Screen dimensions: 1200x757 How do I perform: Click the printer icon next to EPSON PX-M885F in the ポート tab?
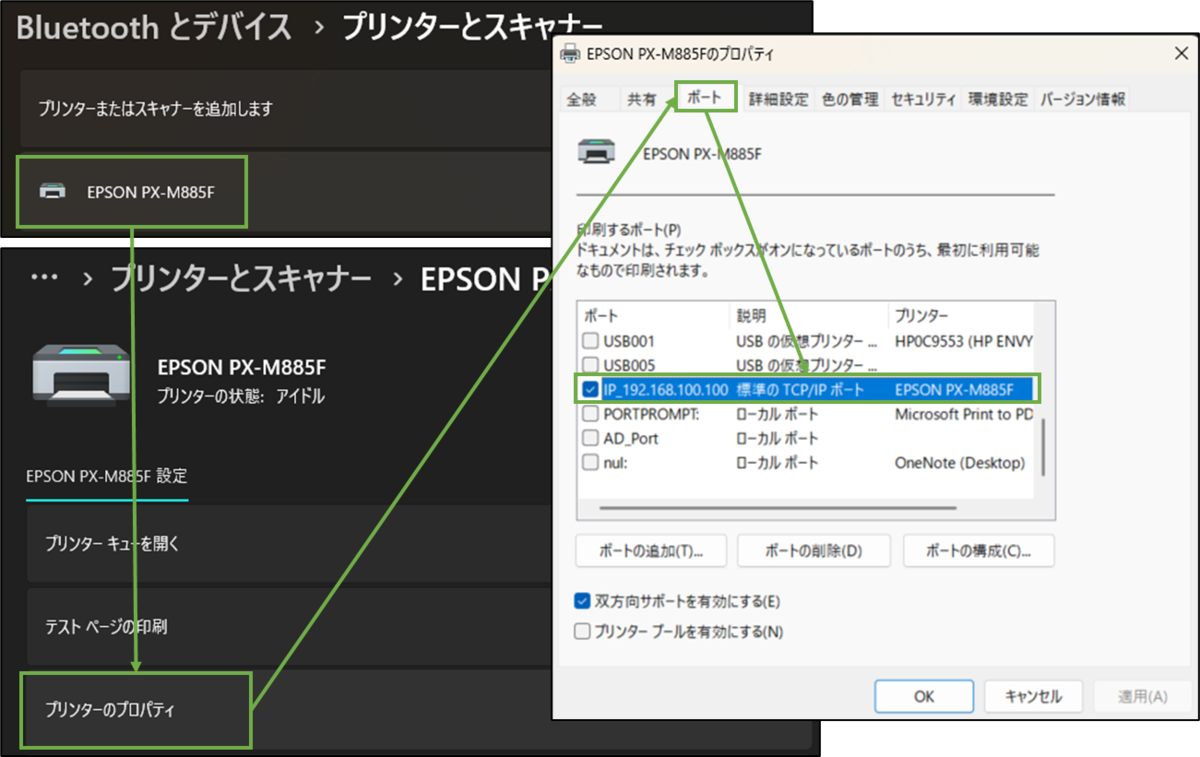coord(598,152)
